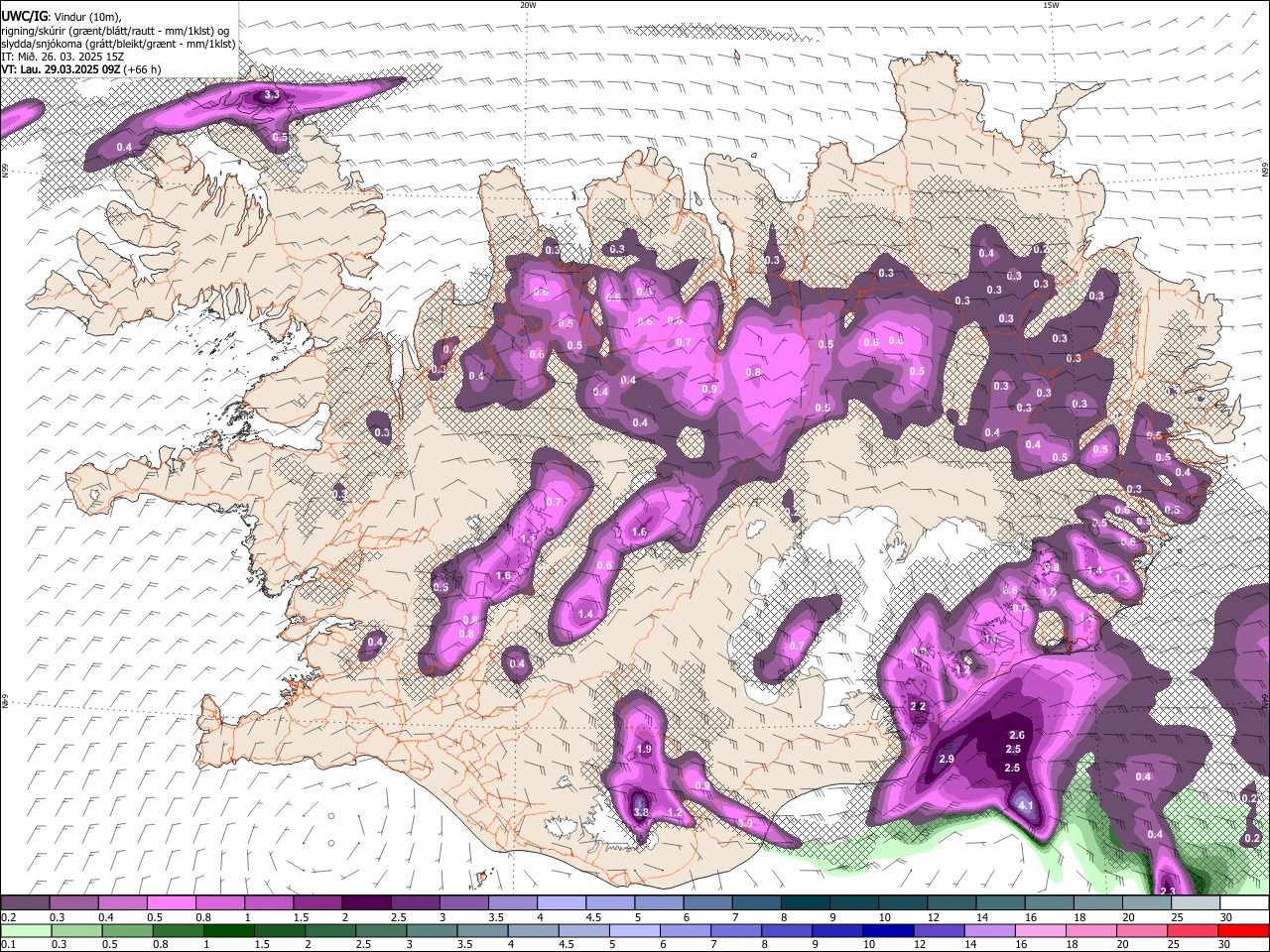Select the 2.3 value at the map's bottom edge
This screenshot has width=1270, height=952.
click(x=1168, y=892)
